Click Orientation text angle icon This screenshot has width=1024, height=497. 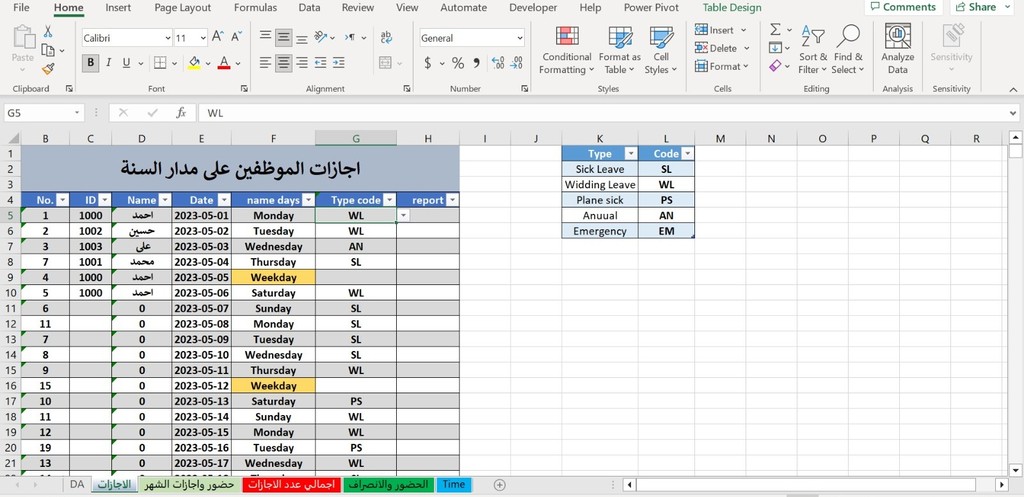pos(320,37)
